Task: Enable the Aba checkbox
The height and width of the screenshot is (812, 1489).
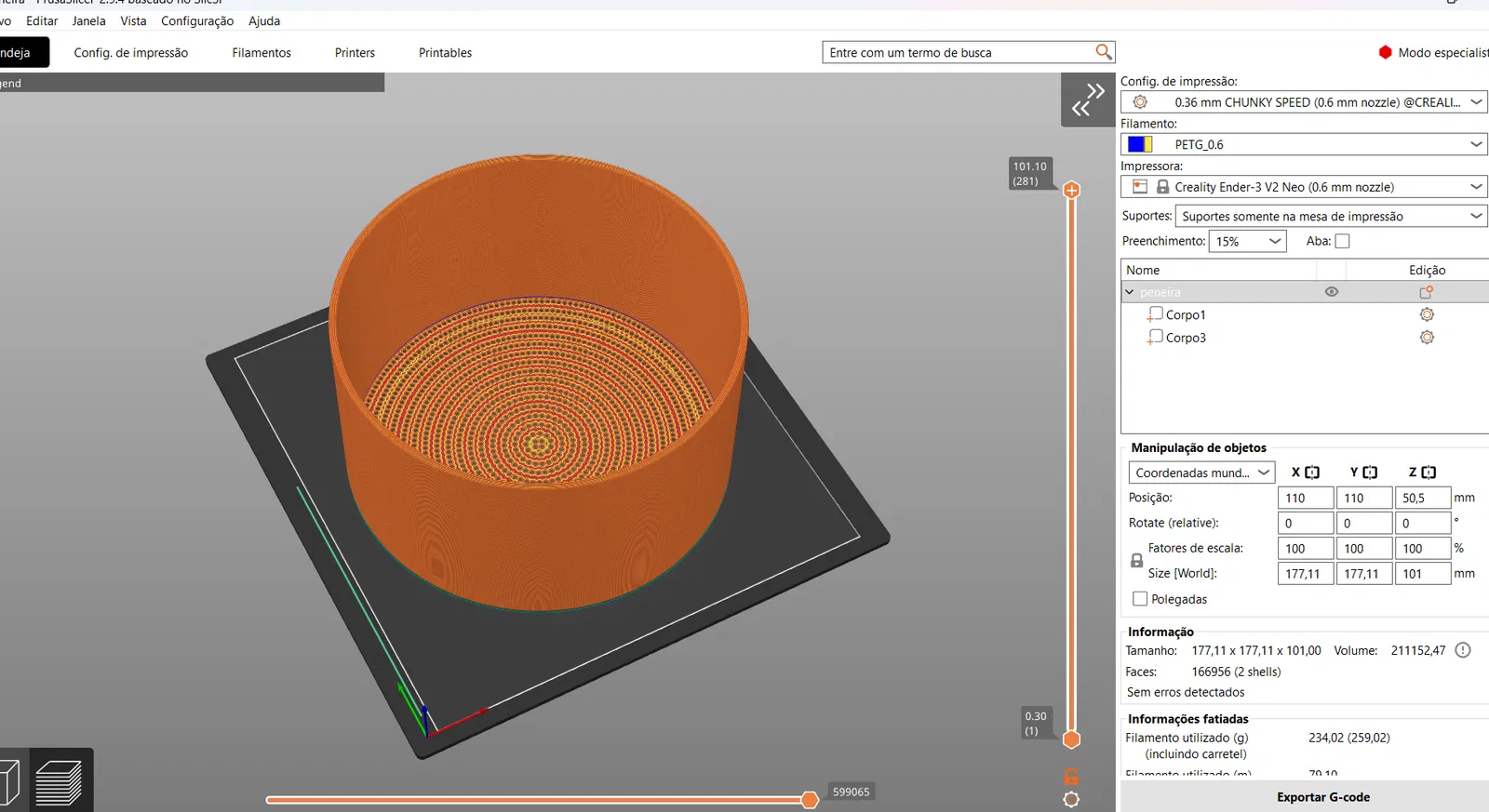Action: pos(1342,241)
